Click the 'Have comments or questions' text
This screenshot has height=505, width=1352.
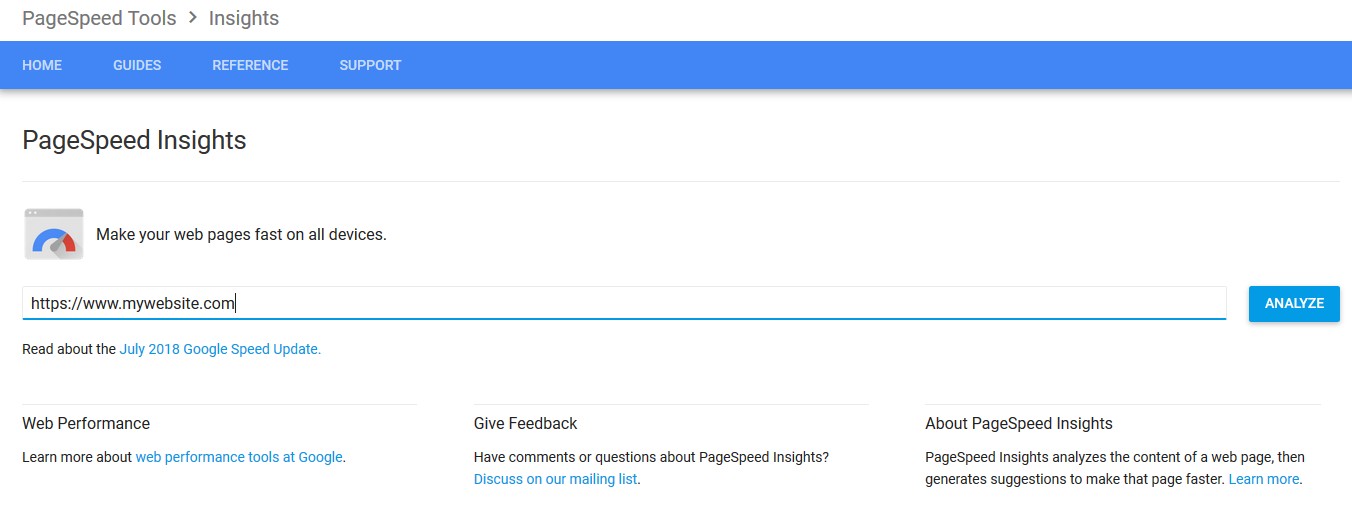651,457
